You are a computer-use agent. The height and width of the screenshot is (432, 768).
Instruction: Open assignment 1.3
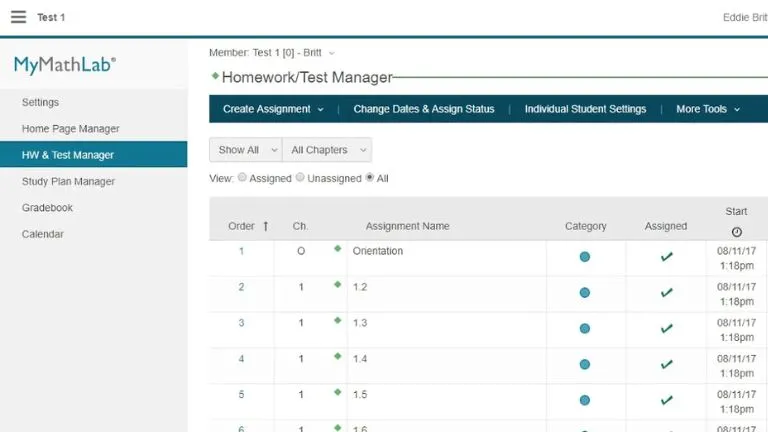click(360, 323)
